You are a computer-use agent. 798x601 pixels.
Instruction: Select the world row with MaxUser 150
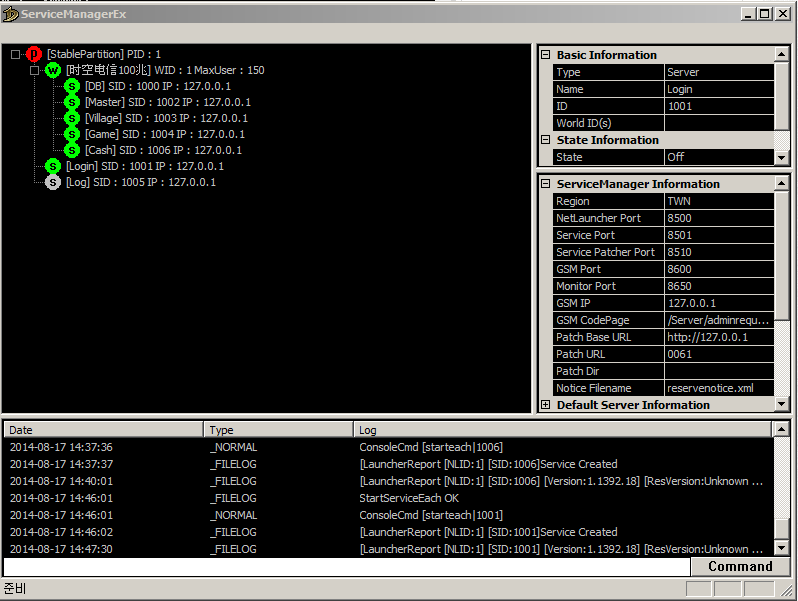click(x=165, y=70)
